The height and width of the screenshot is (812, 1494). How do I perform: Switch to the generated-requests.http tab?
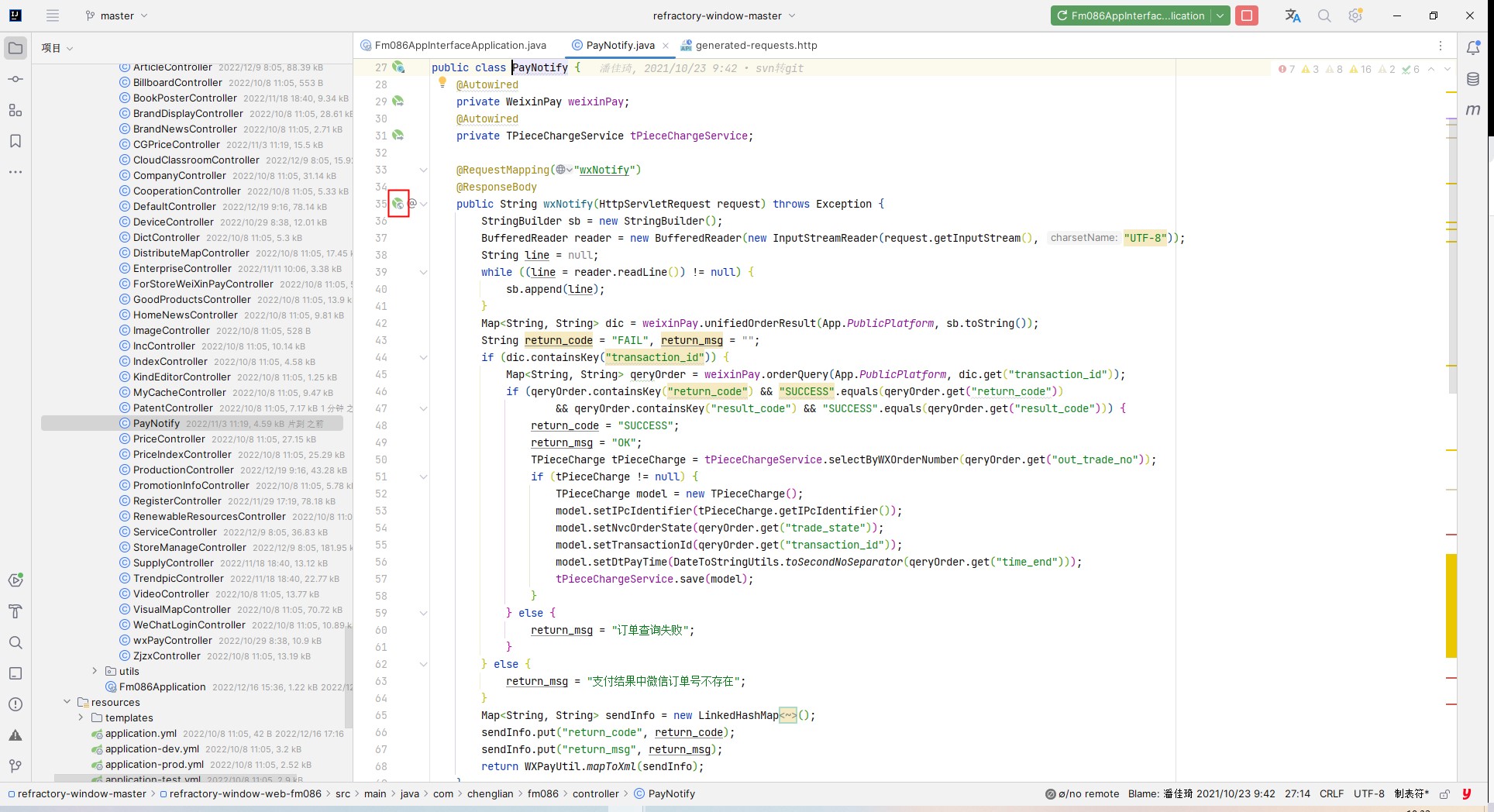pos(749,46)
